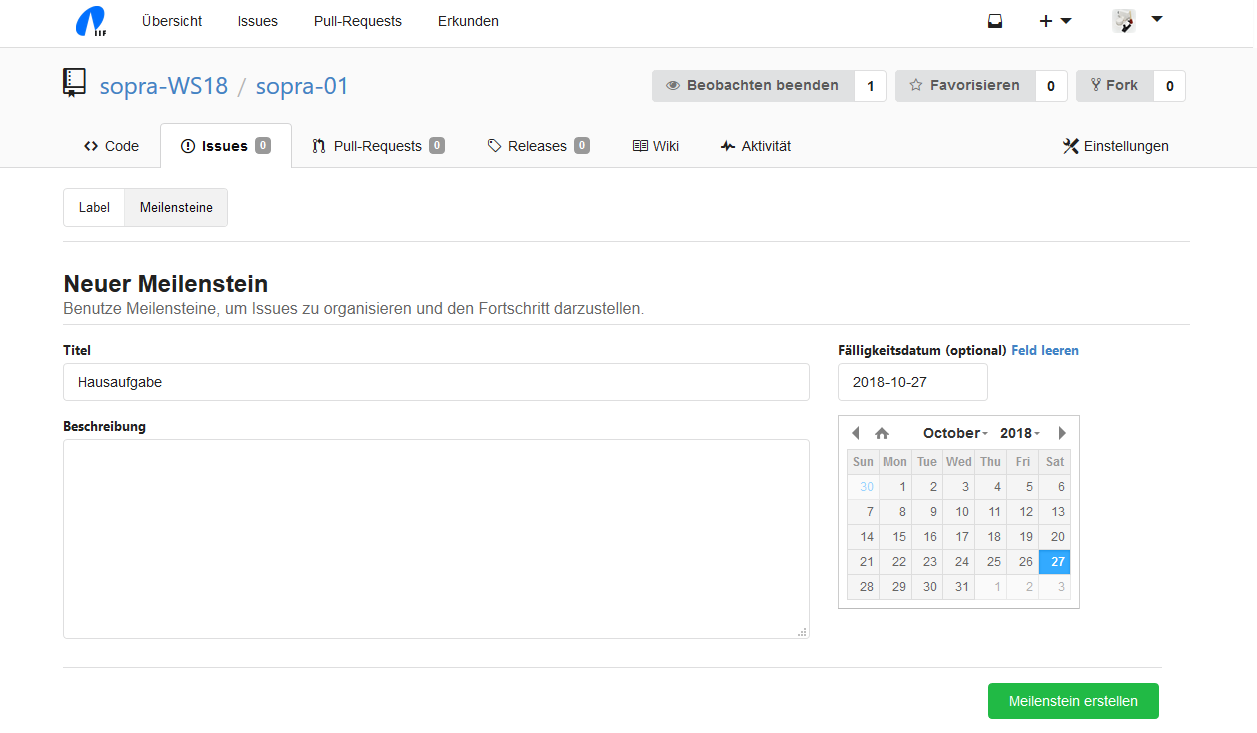Click the repository book icon
The height and width of the screenshot is (733, 1257).
[x=74, y=83]
